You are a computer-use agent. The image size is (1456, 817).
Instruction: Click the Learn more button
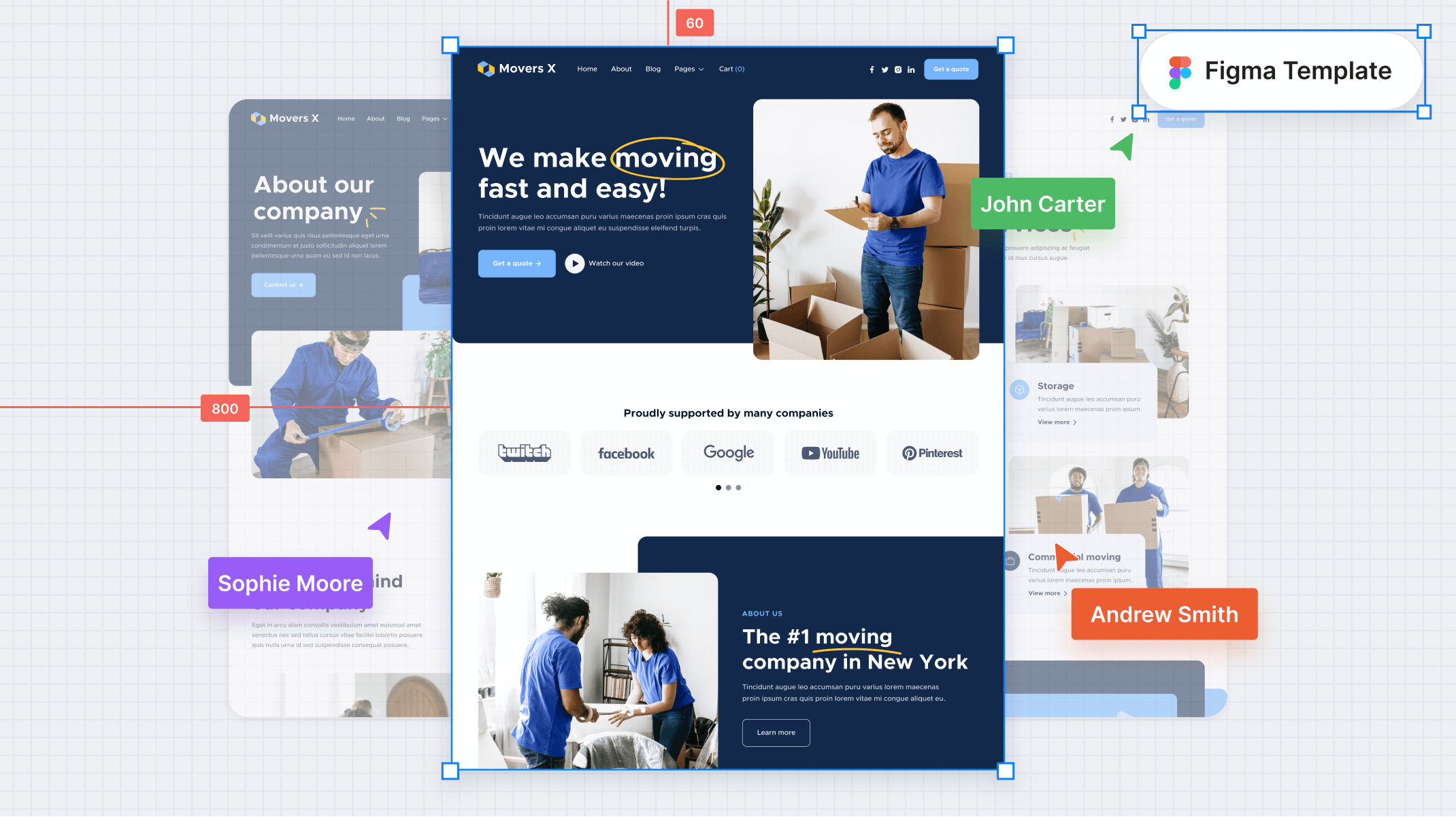click(x=776, y=732)
